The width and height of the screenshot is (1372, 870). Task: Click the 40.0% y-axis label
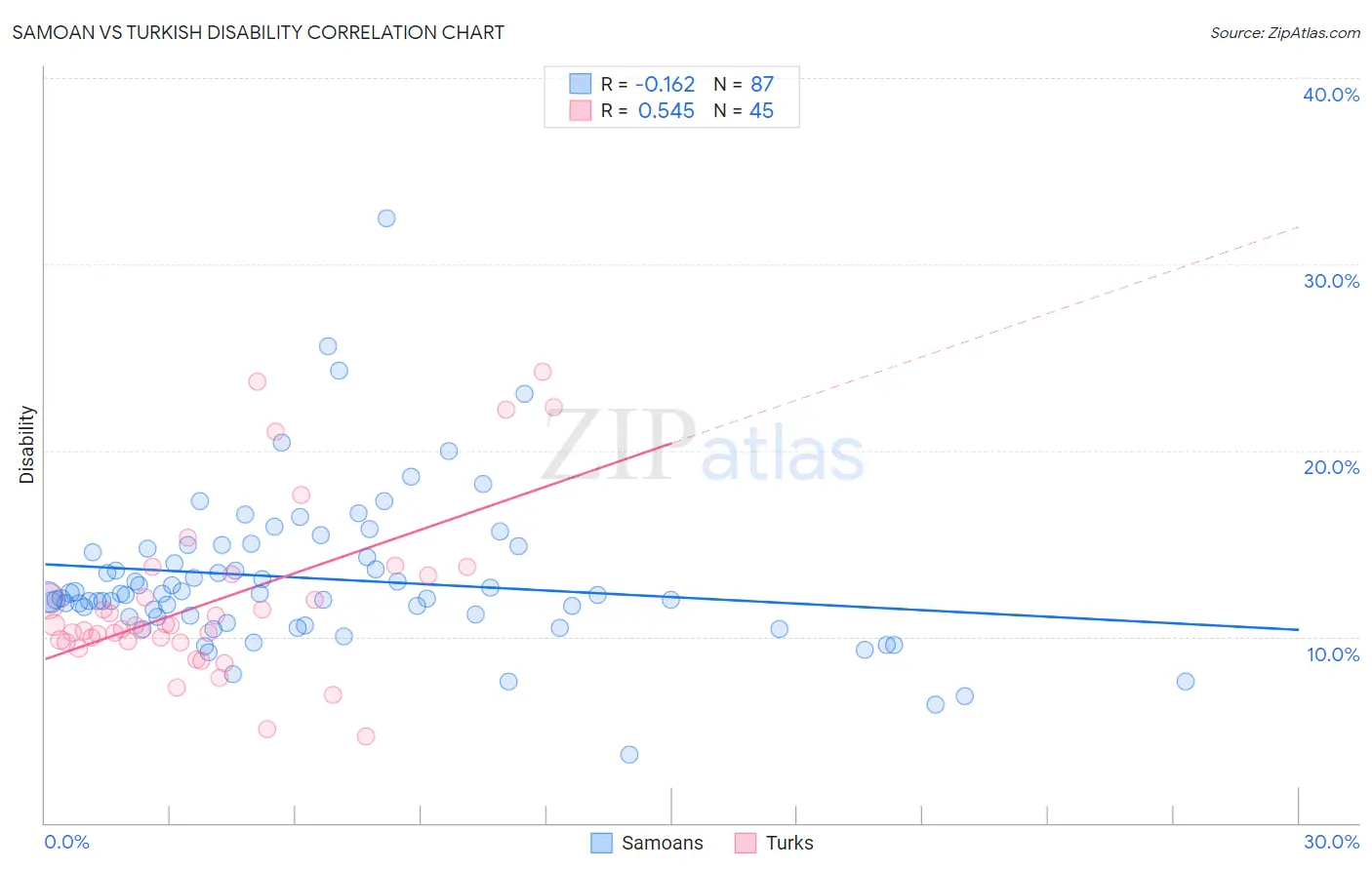tap(1331, 95)
